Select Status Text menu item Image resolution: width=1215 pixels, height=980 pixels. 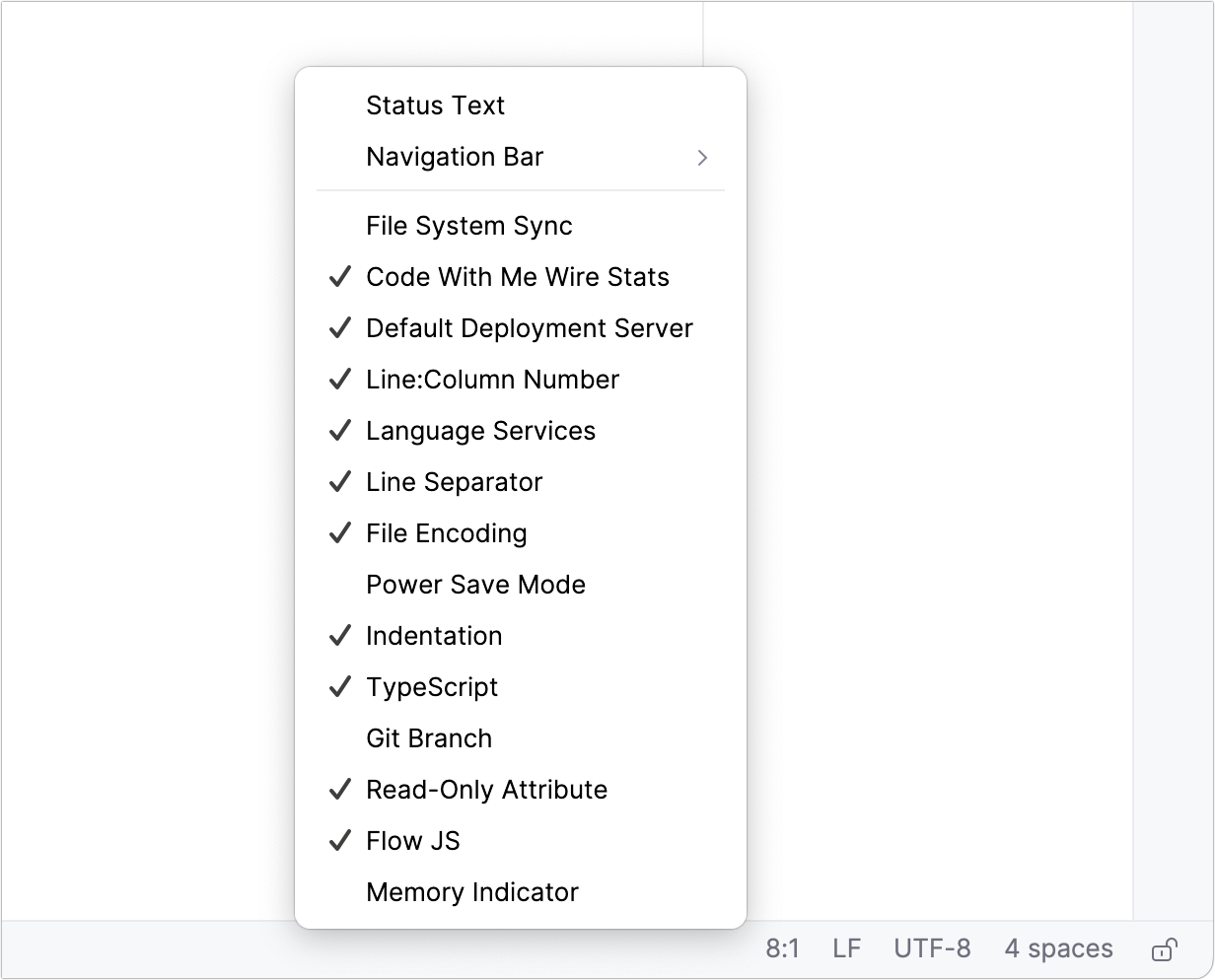point(435,105)
